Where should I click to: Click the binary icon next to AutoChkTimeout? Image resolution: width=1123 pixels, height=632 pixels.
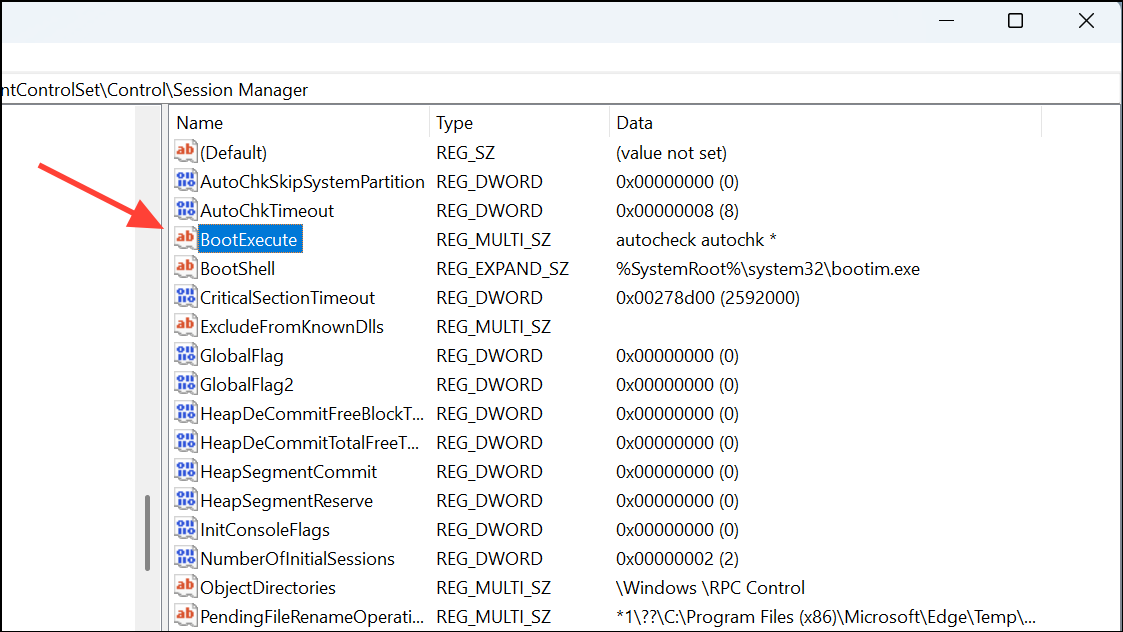coord(185,210)
